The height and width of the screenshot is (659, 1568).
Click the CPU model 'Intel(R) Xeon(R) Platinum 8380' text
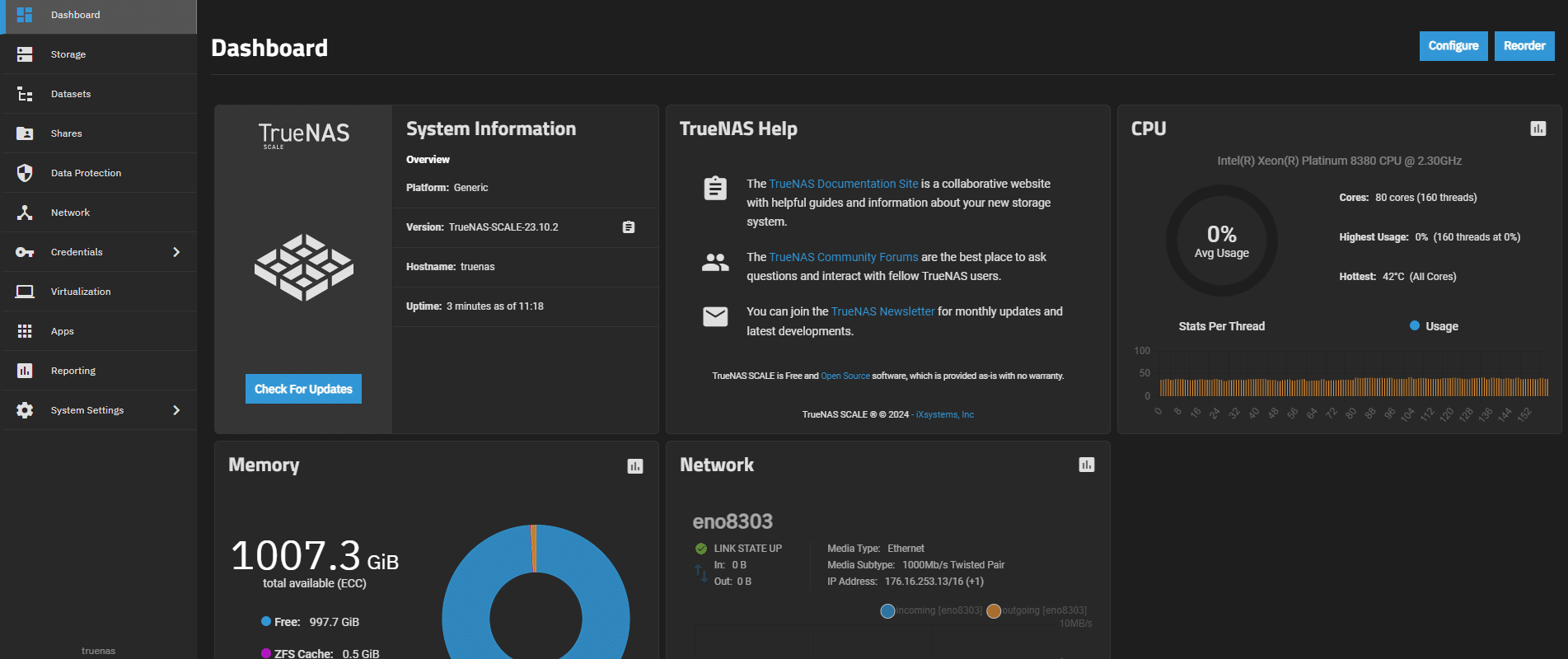pyautogui.click(x=1340, y=161)
